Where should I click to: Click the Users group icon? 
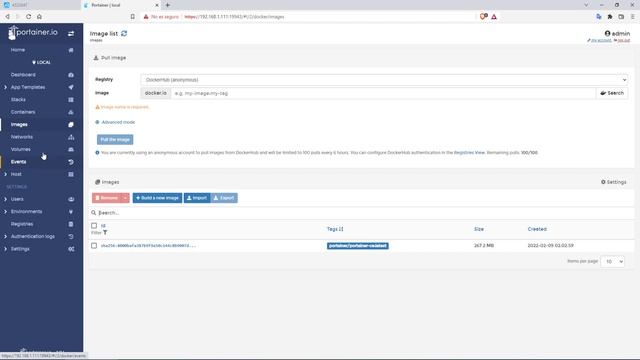pos(71,199)
